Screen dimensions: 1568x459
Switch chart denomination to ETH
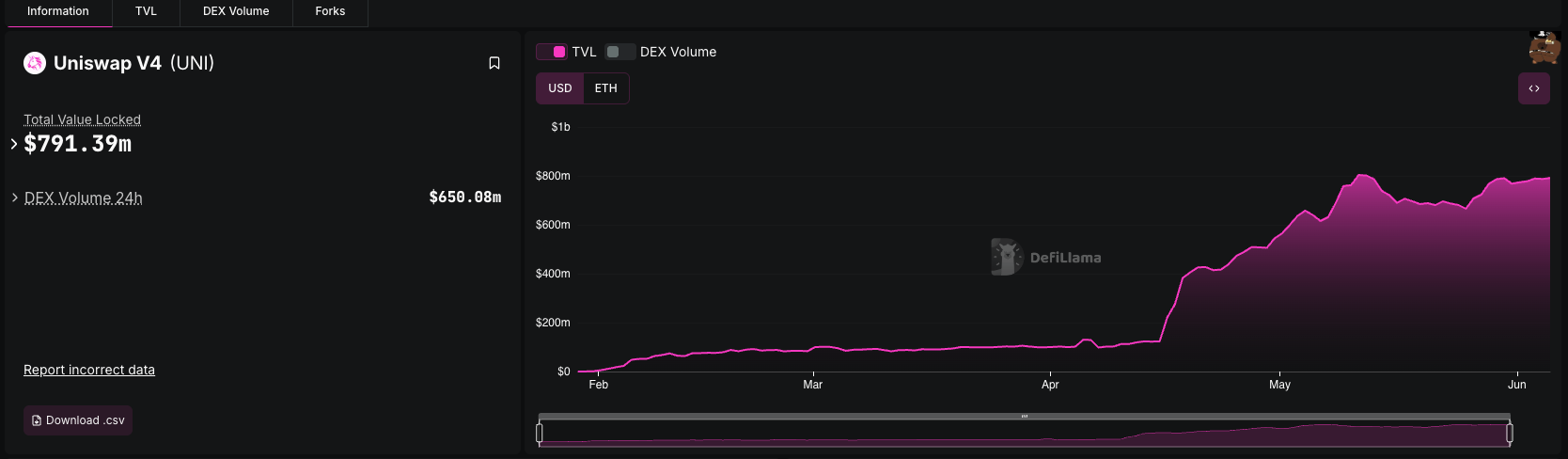[606, 88]
